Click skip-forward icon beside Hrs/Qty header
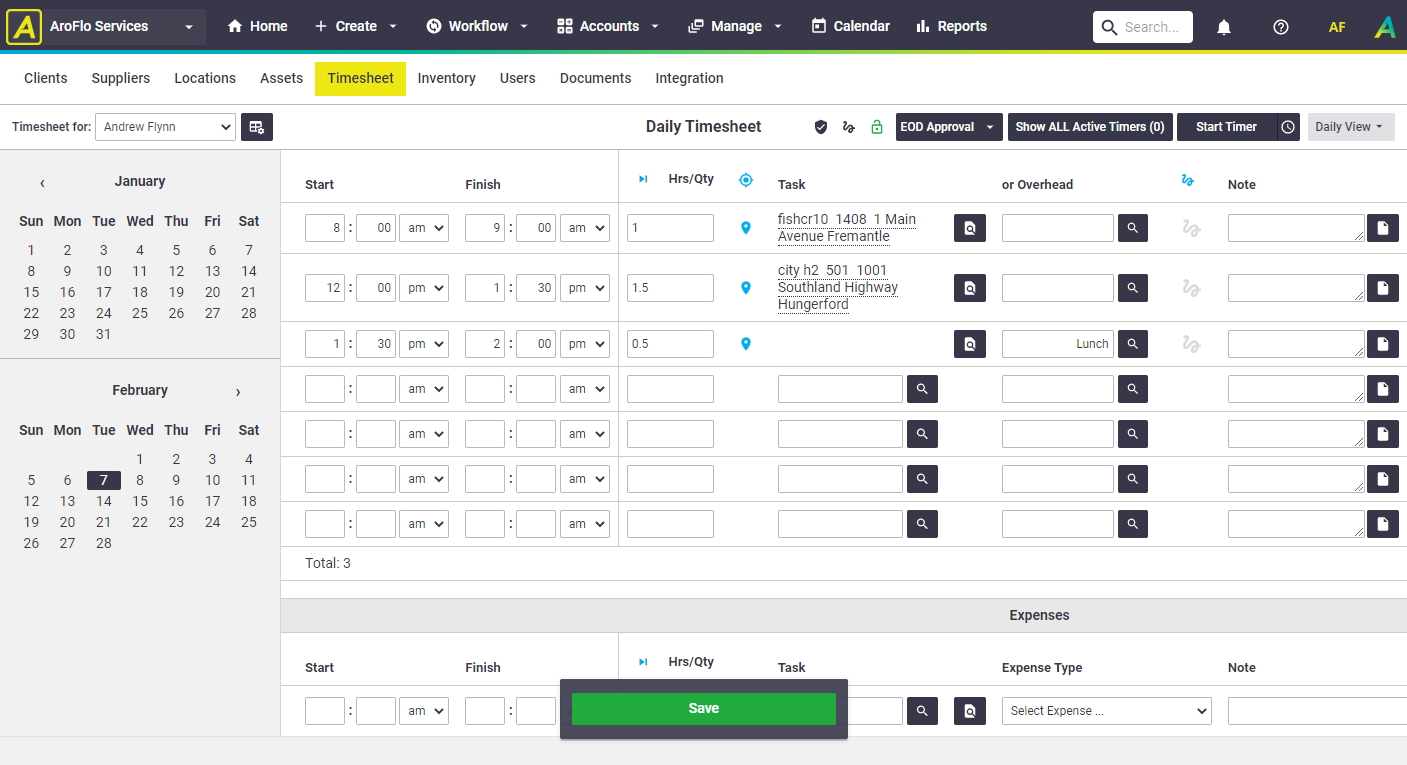 tap(643, 179)
